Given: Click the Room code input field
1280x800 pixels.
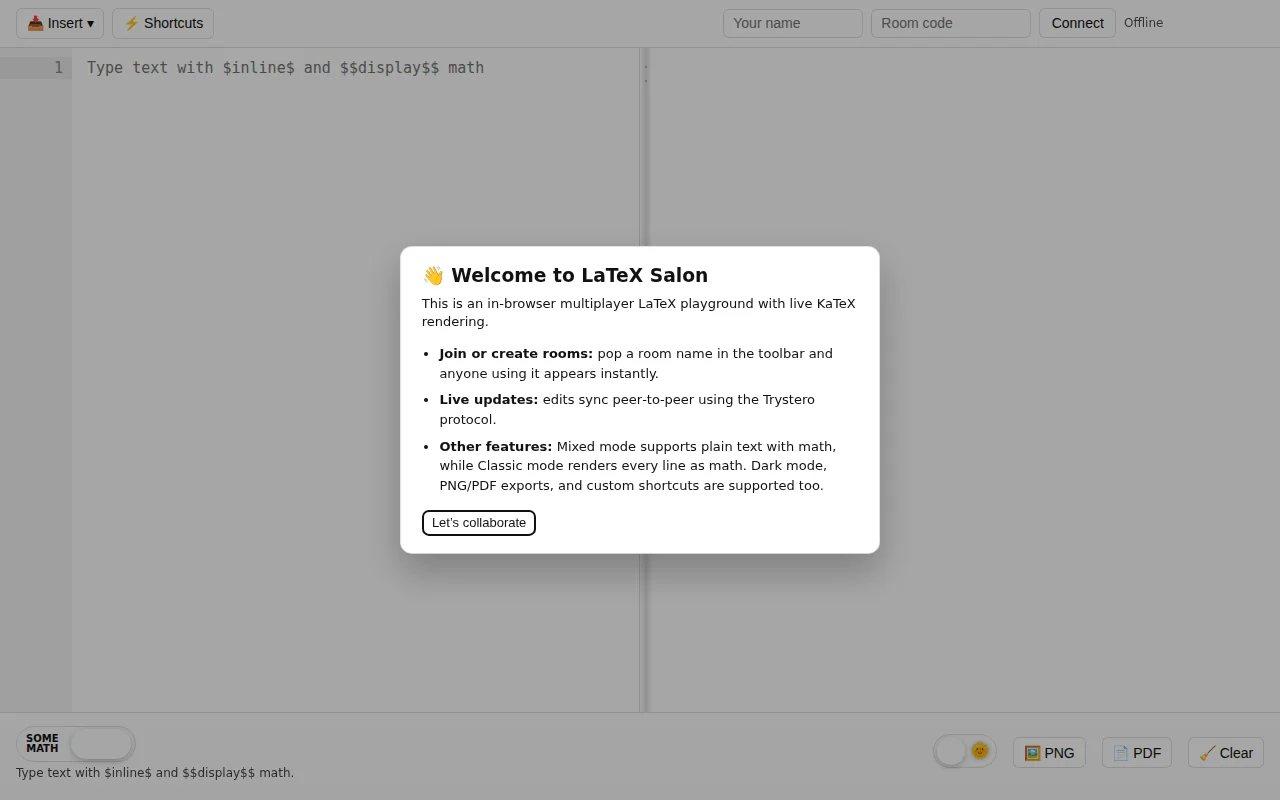Looking at the screenshot, I should pos(951,23).
